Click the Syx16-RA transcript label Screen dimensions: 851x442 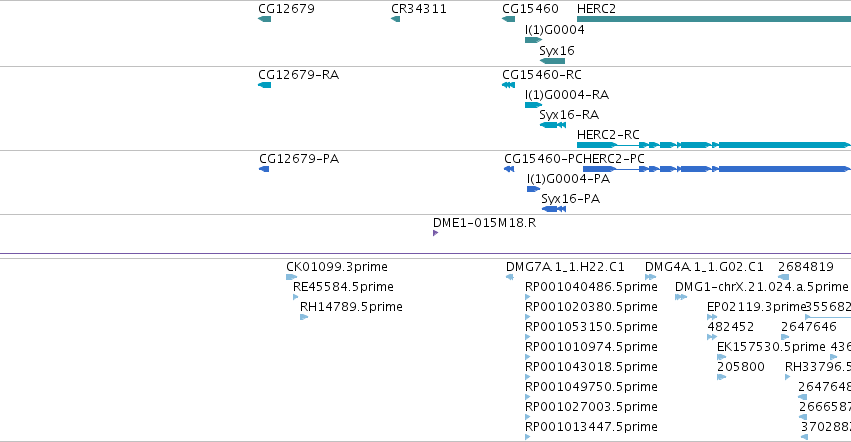(568, 115)
